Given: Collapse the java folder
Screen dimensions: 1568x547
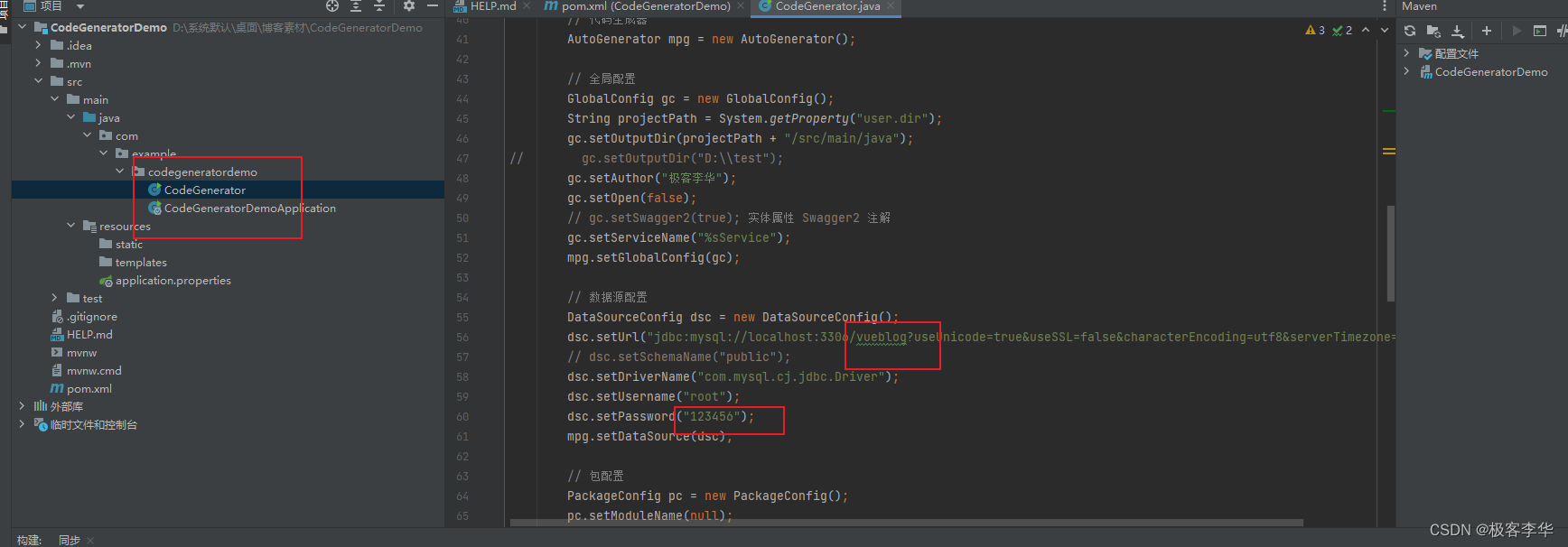Looking at the screenshot, I should pyautogui.click(x=70, y=117).
